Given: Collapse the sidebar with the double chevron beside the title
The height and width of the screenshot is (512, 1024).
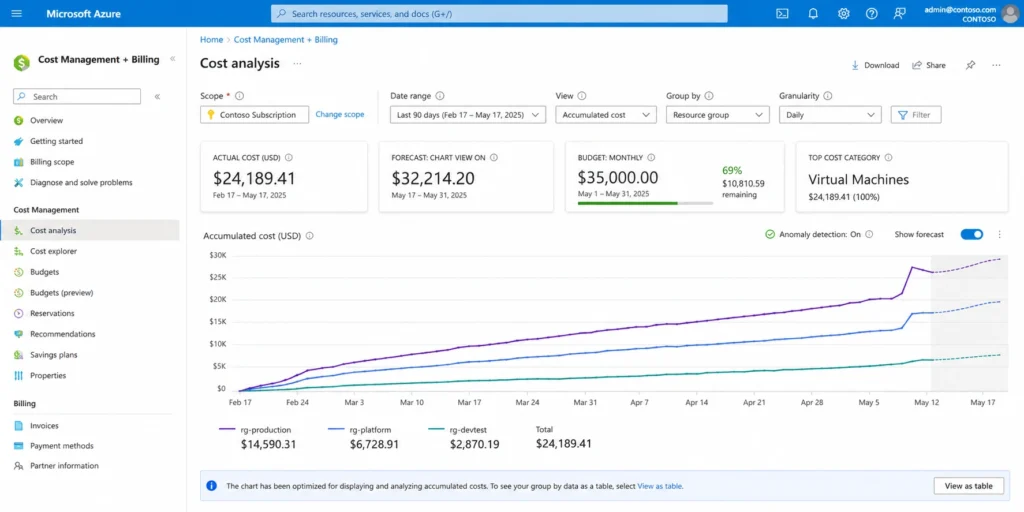Looking at the screenshot, I should coord(172,59).
